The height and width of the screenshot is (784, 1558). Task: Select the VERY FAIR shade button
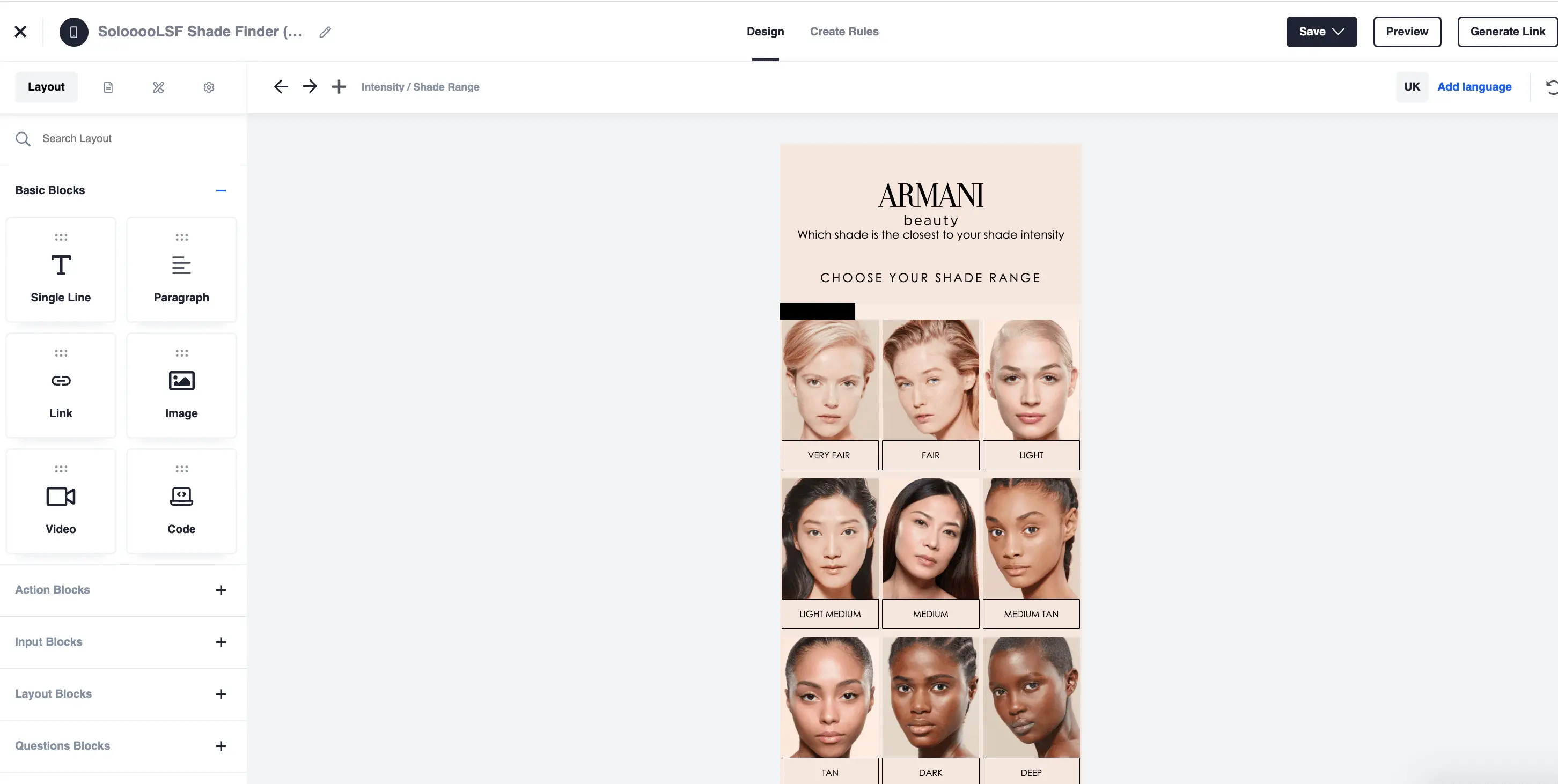point(829,455)
